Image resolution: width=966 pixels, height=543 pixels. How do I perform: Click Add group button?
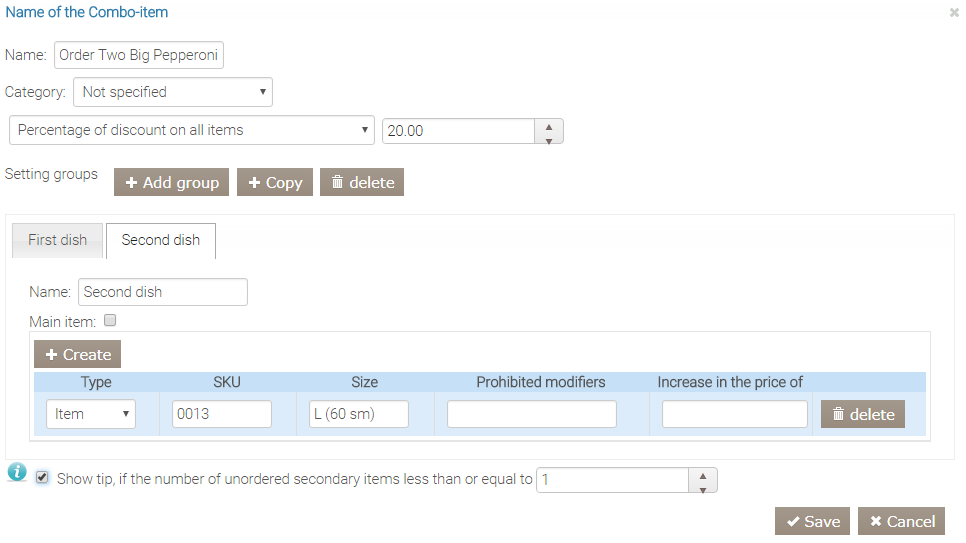(x=172, y=182)
